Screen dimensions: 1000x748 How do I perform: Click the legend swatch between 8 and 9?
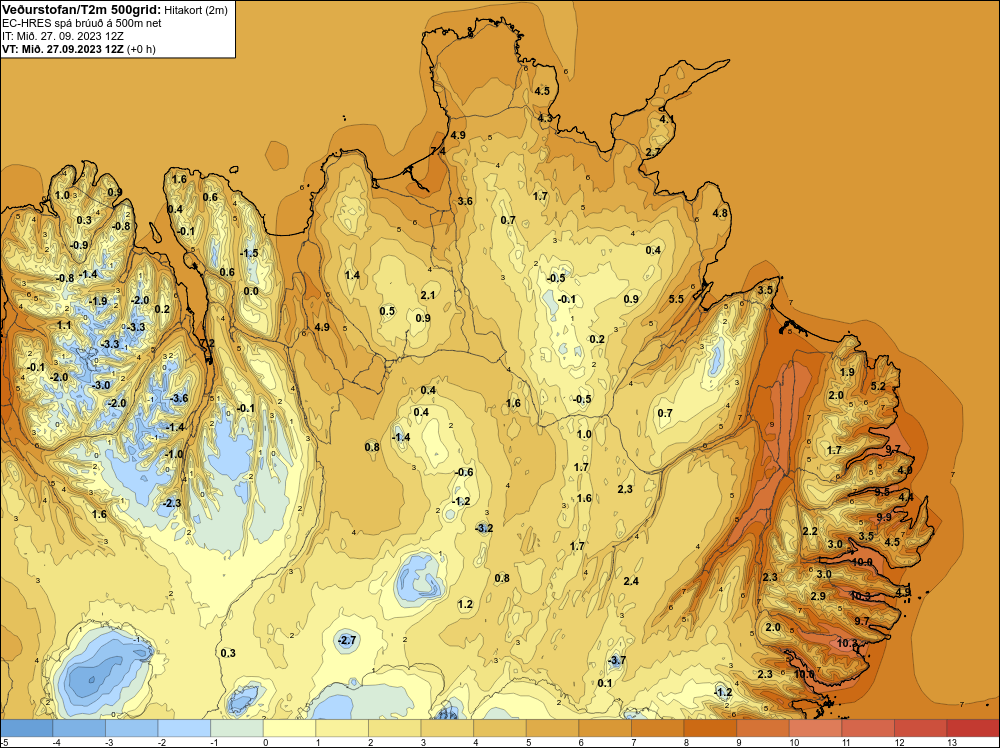710,728
